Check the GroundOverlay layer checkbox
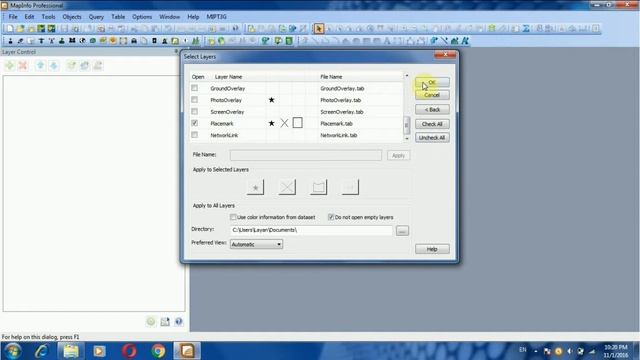Image resolution: width=640 pixels, height=360 pixels. pos(194,88)
